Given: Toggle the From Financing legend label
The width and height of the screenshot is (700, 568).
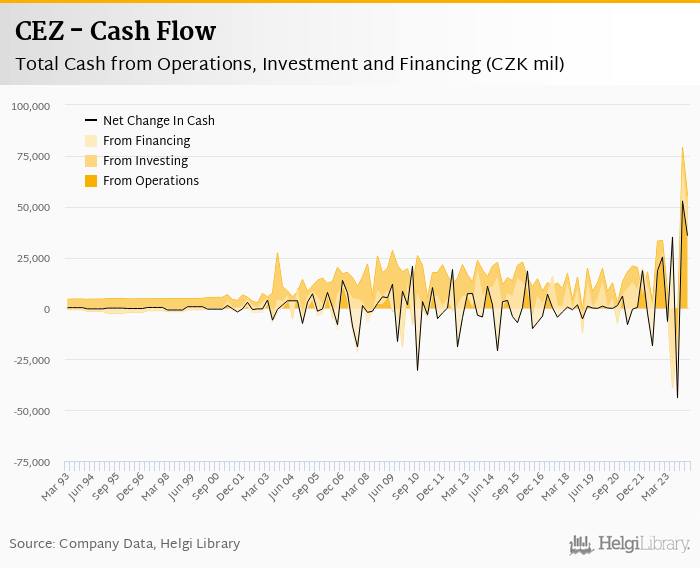Looking at the screenshot, I should pyautogui.click(x=146, y=141).
